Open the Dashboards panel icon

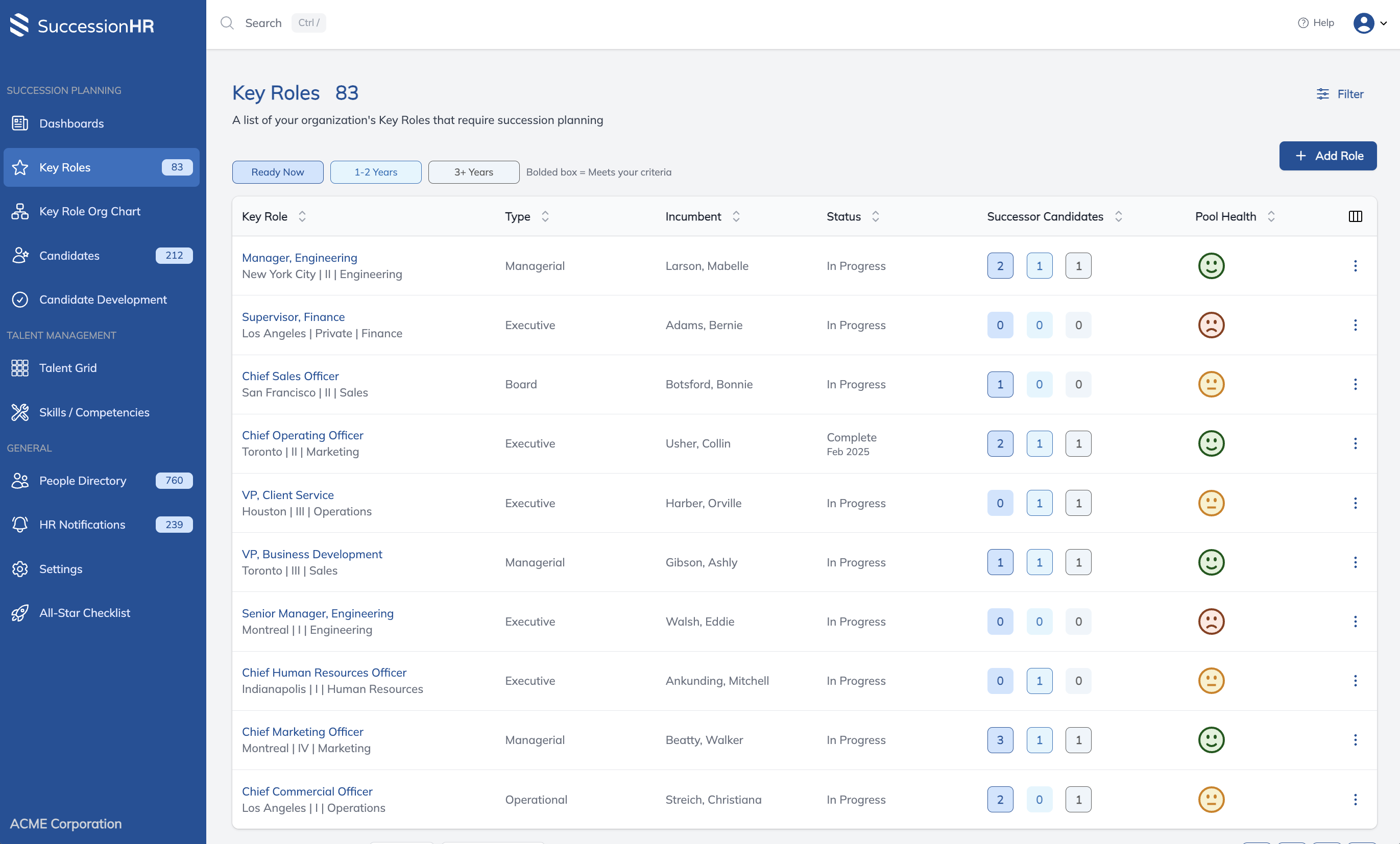[x=20, y=122]
